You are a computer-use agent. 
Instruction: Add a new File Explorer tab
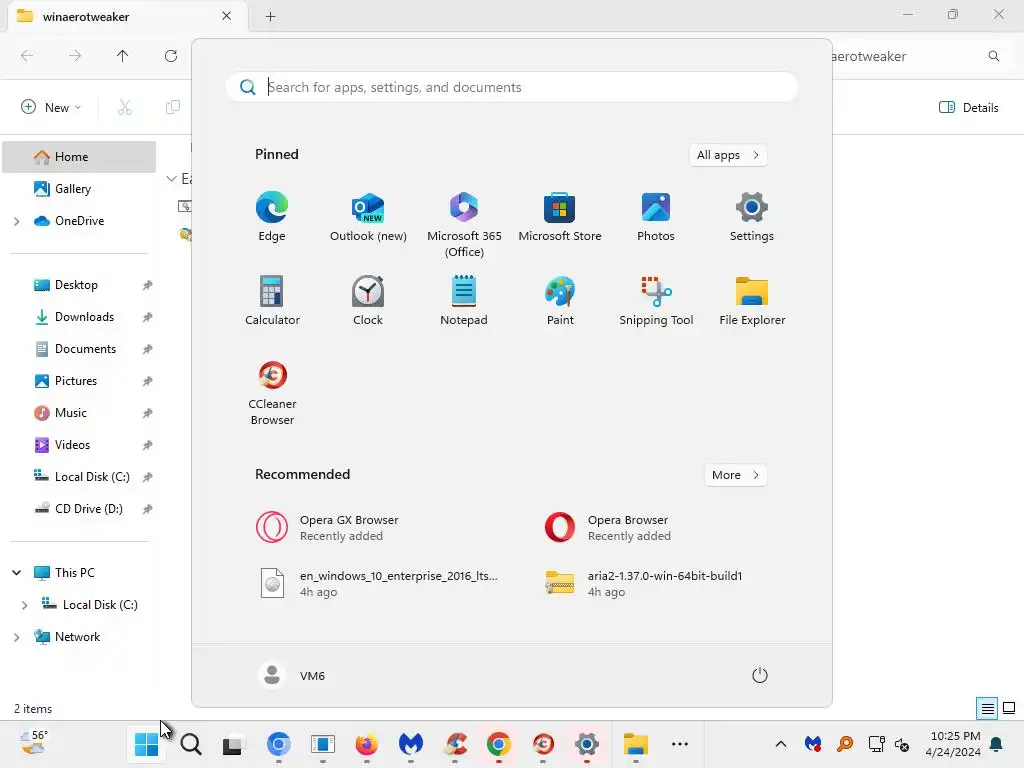point(270,17)
